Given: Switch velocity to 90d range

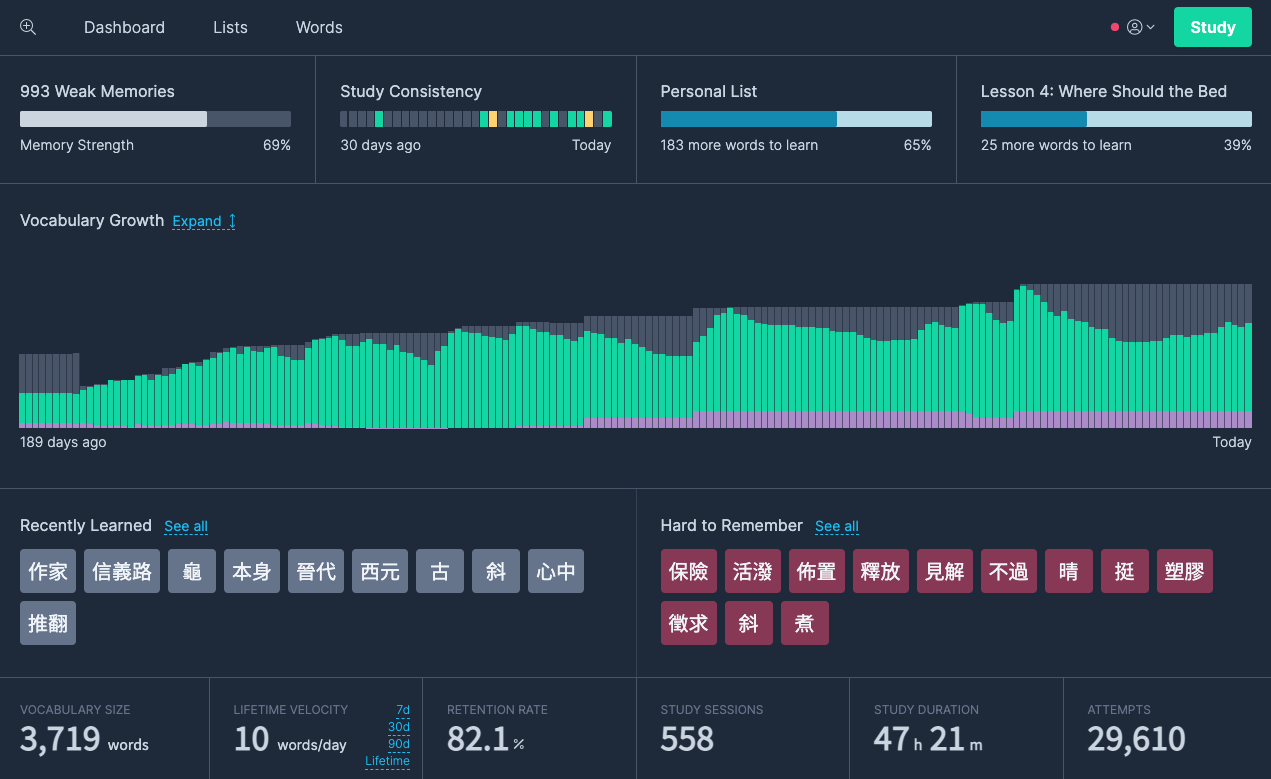Looking at the screenshot, I should (398, 744).
